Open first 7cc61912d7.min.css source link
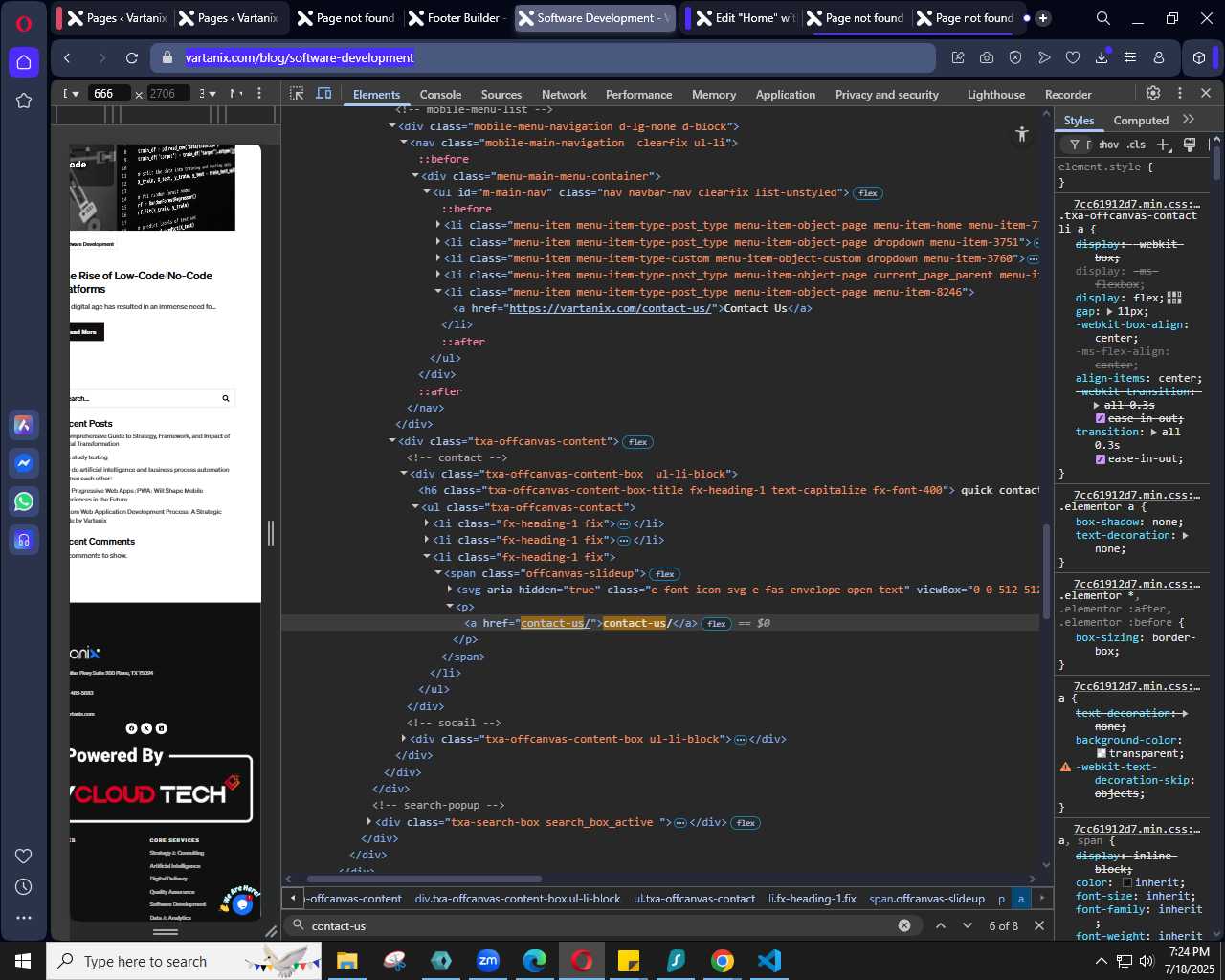 (1136, 204)
